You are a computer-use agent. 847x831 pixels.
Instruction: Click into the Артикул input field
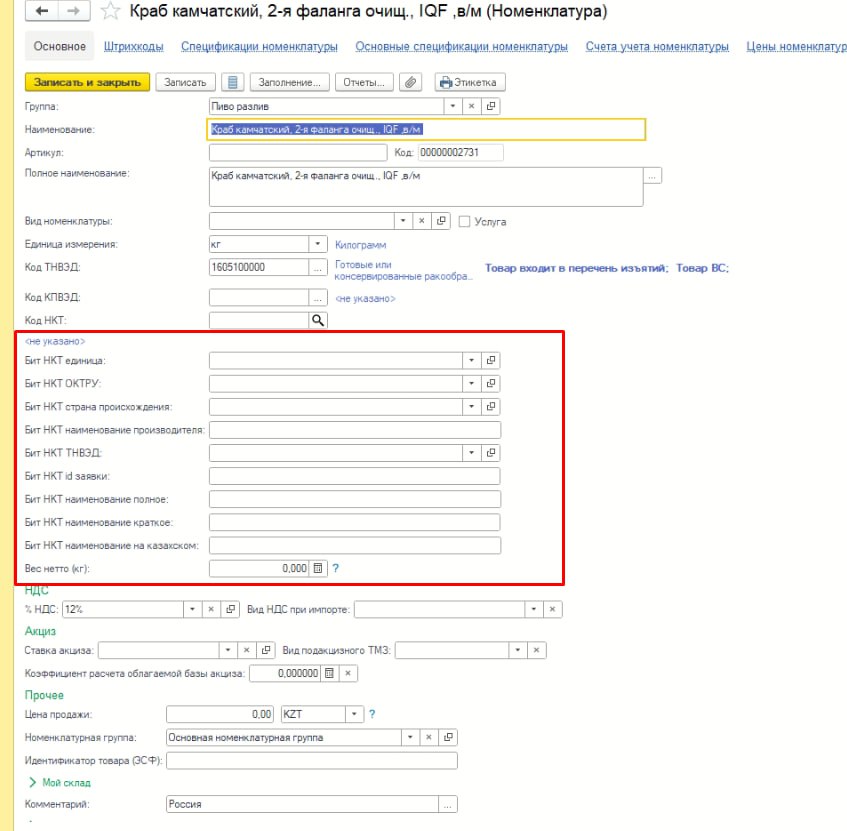297,153
